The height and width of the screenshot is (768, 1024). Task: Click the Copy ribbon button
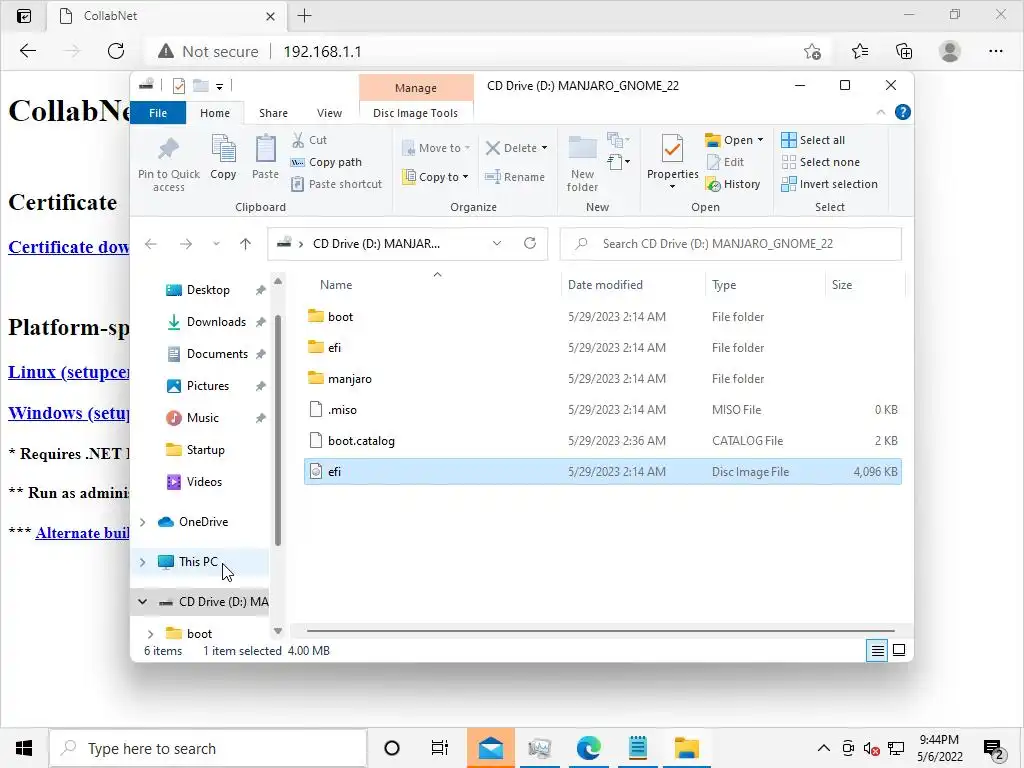[x=223, y=157]
